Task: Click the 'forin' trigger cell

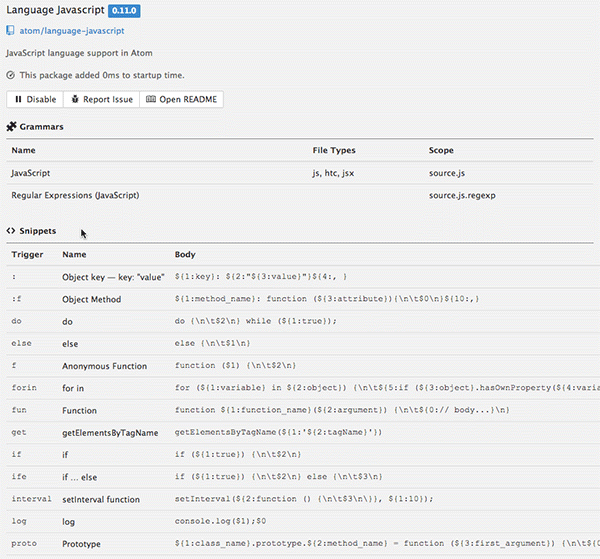Action: 24,388
